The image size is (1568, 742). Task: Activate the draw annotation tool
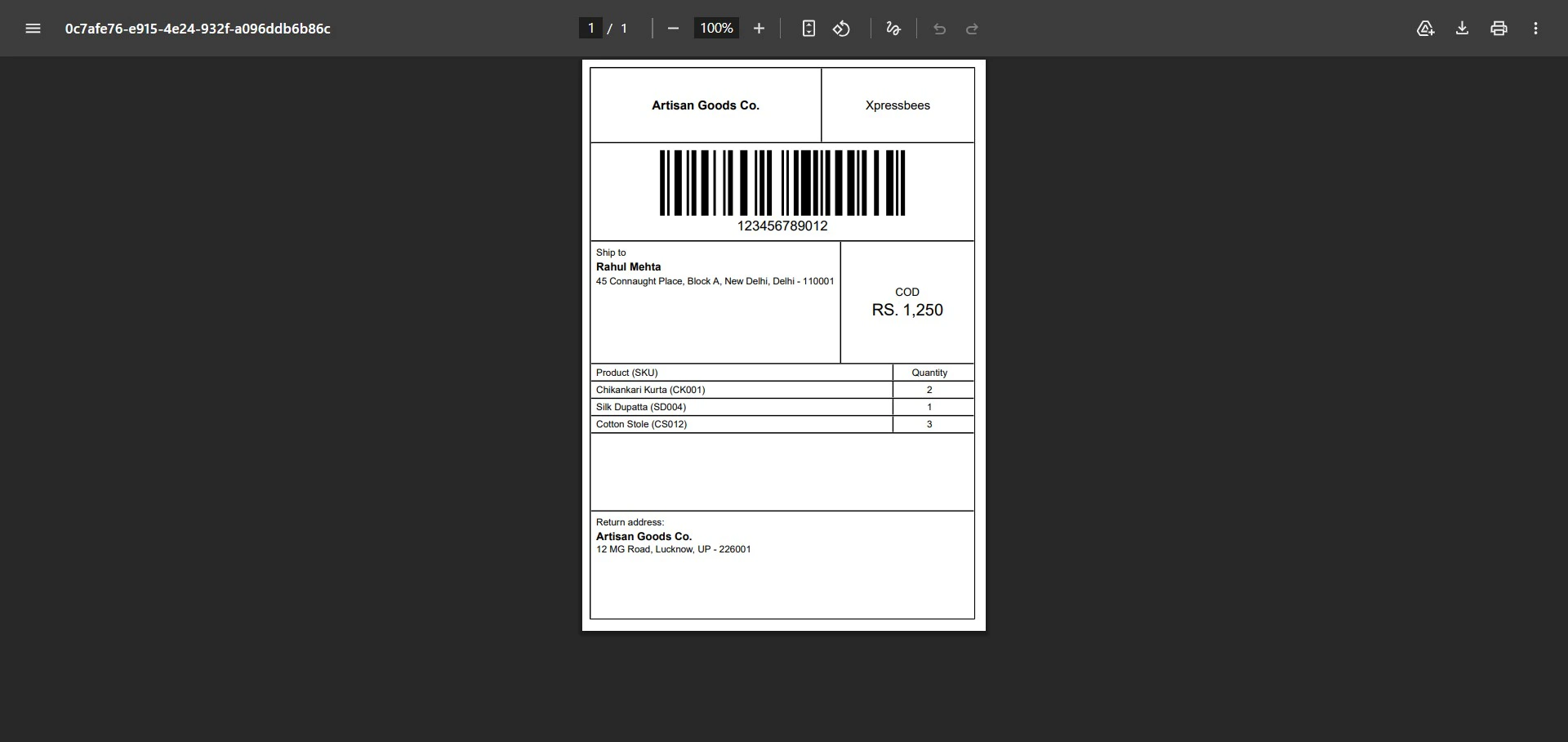point(893,29)
